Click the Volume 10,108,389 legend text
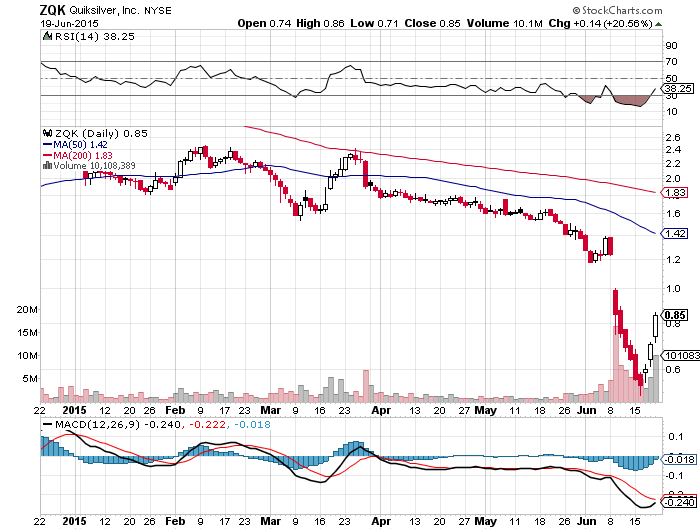Image resolution: width=700 pixels, height=530 pixels. (94, 166)
